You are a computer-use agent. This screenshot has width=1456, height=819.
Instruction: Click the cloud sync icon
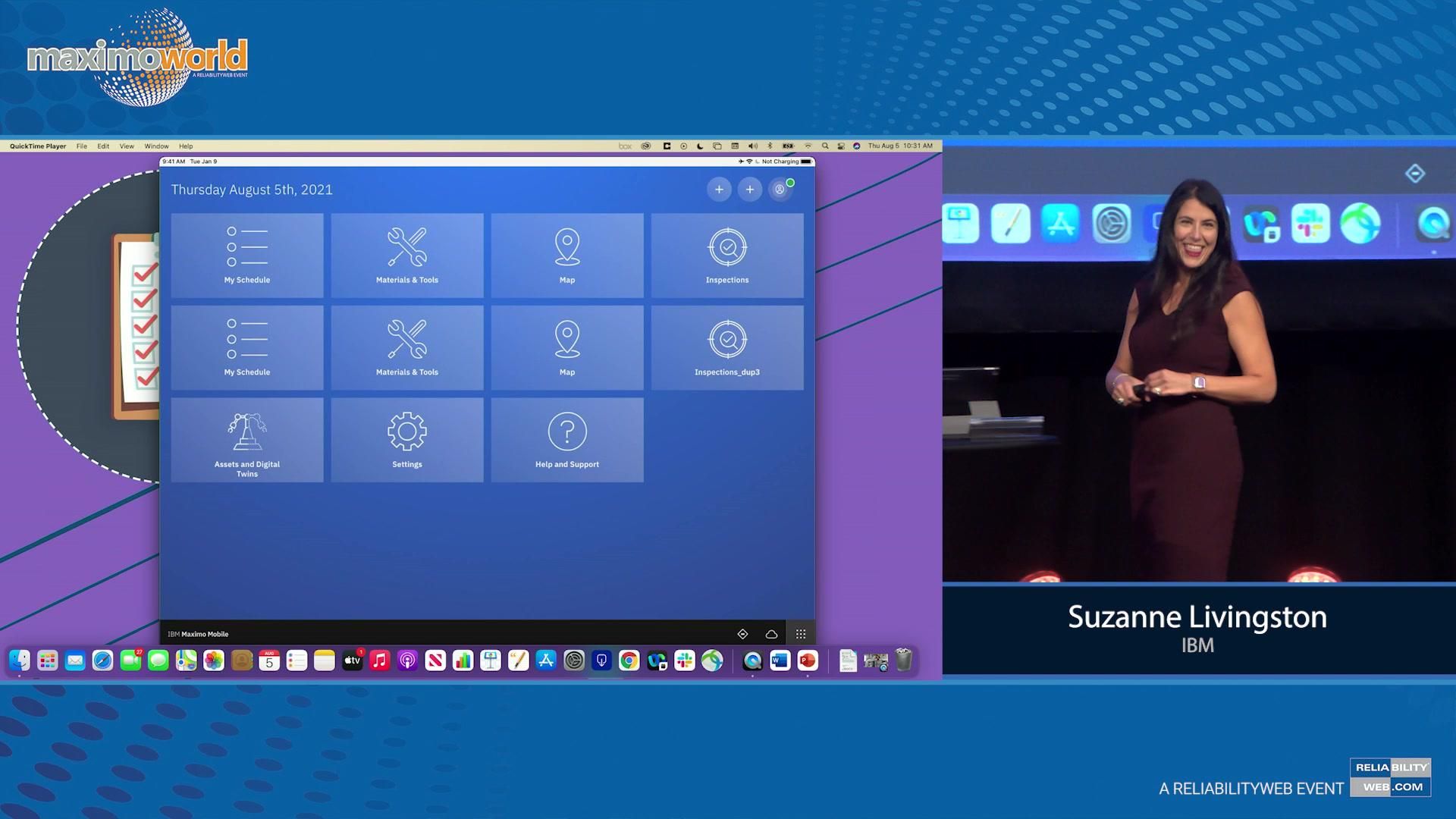[x=771, y=634]
